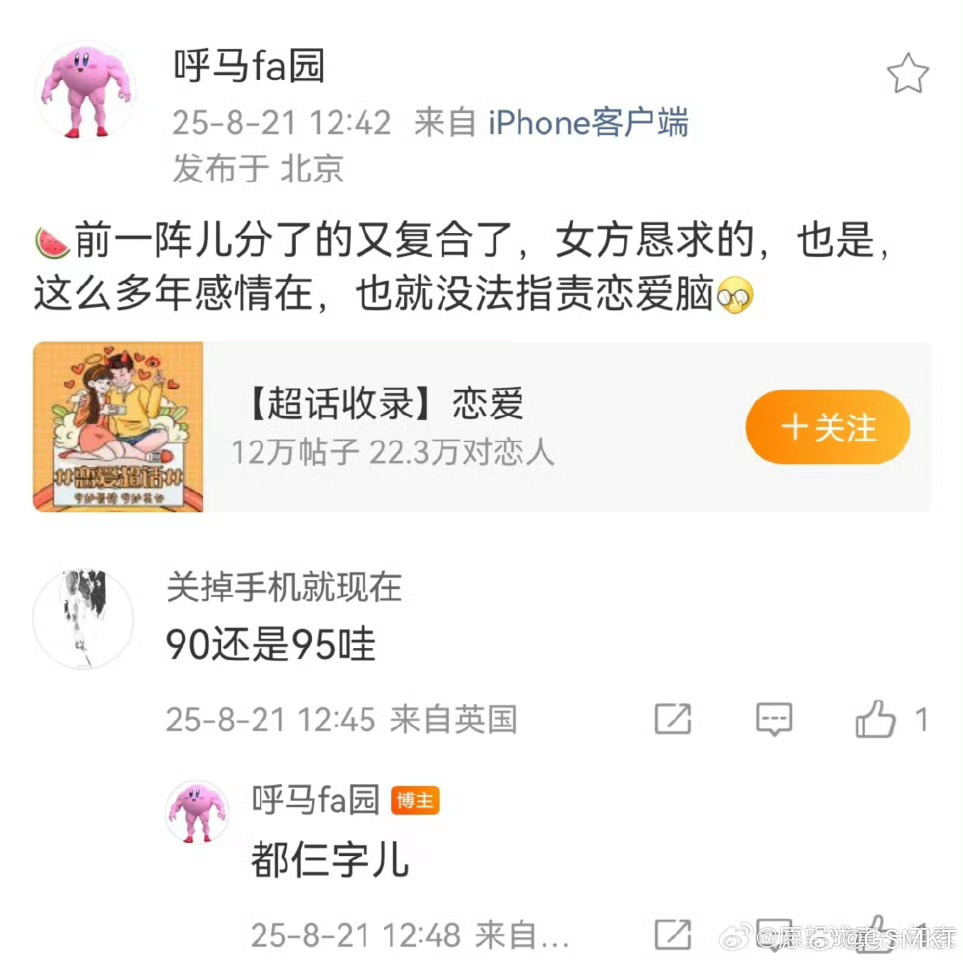
Task: Open 呼马fa园 username in reply
Action: coord(315,800)
